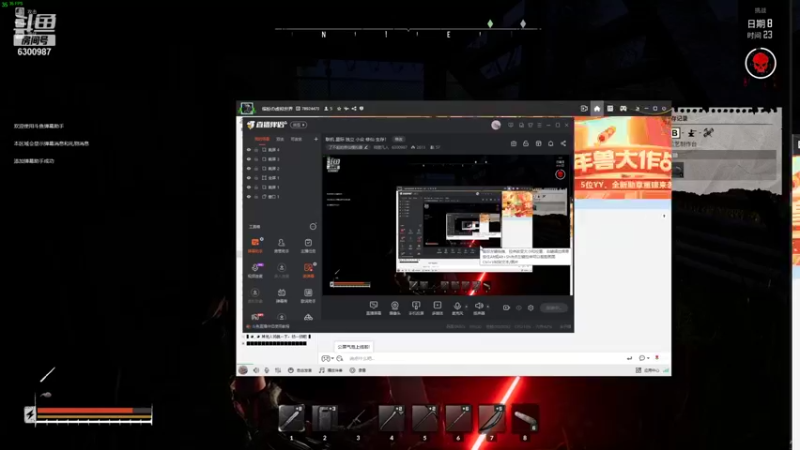
Task: Select game hotbar slot 8
Action: point(525,418)
